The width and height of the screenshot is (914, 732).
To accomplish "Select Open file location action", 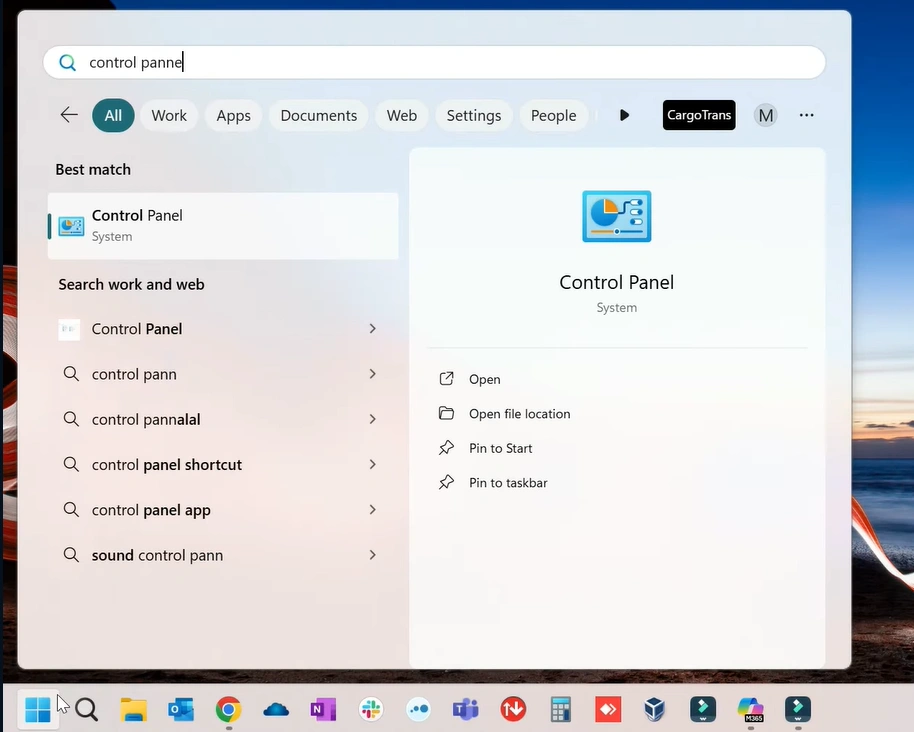I will pyautogui.click(x=519, y=414).
